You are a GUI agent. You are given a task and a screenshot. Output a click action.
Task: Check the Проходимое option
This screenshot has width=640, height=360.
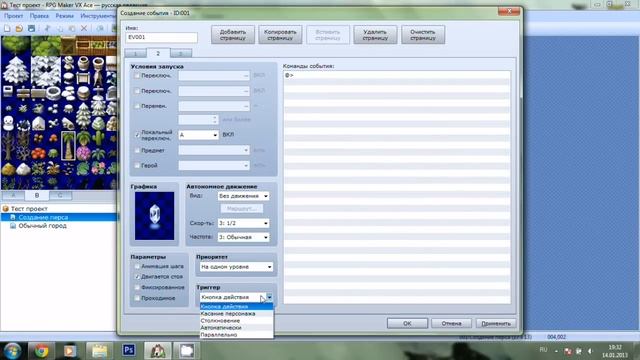point(137,298)
